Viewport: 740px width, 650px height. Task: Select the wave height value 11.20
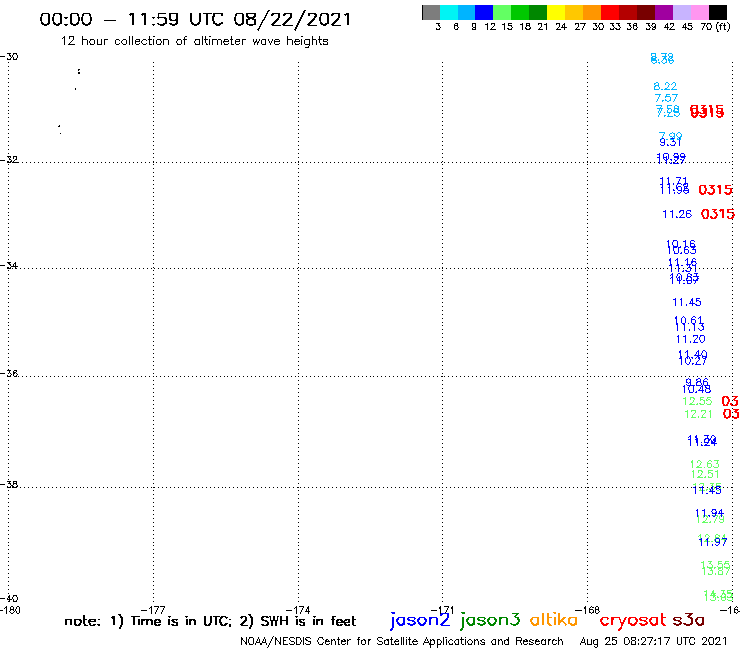pyautogui.click(x=690, y=339)
